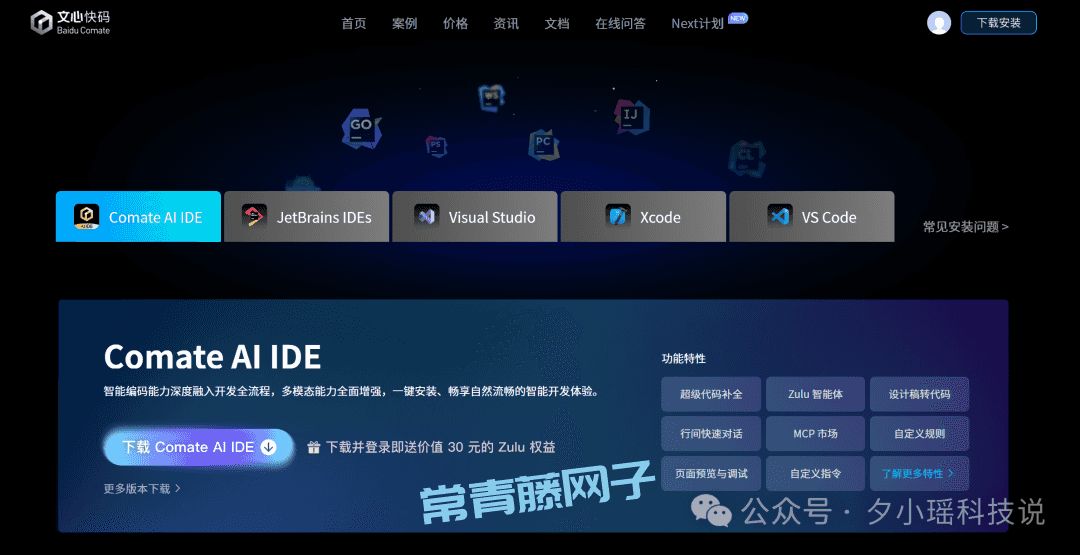Click the 智能编码能力深度融入 description text
The width and height of the screenshot is (1080, 555).
pos(351,392)
